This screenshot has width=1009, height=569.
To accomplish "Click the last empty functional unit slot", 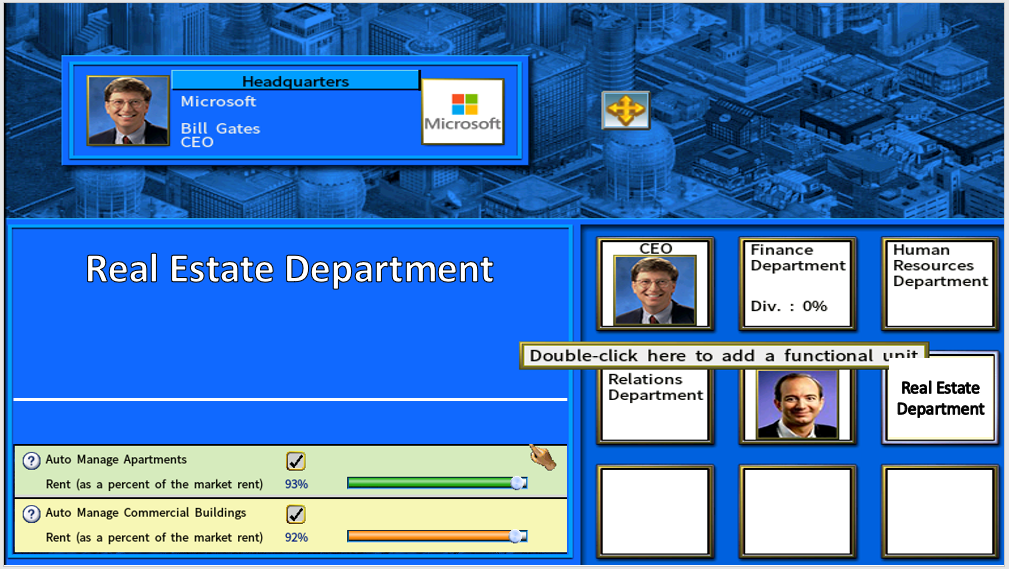I will tap(940, 511).
